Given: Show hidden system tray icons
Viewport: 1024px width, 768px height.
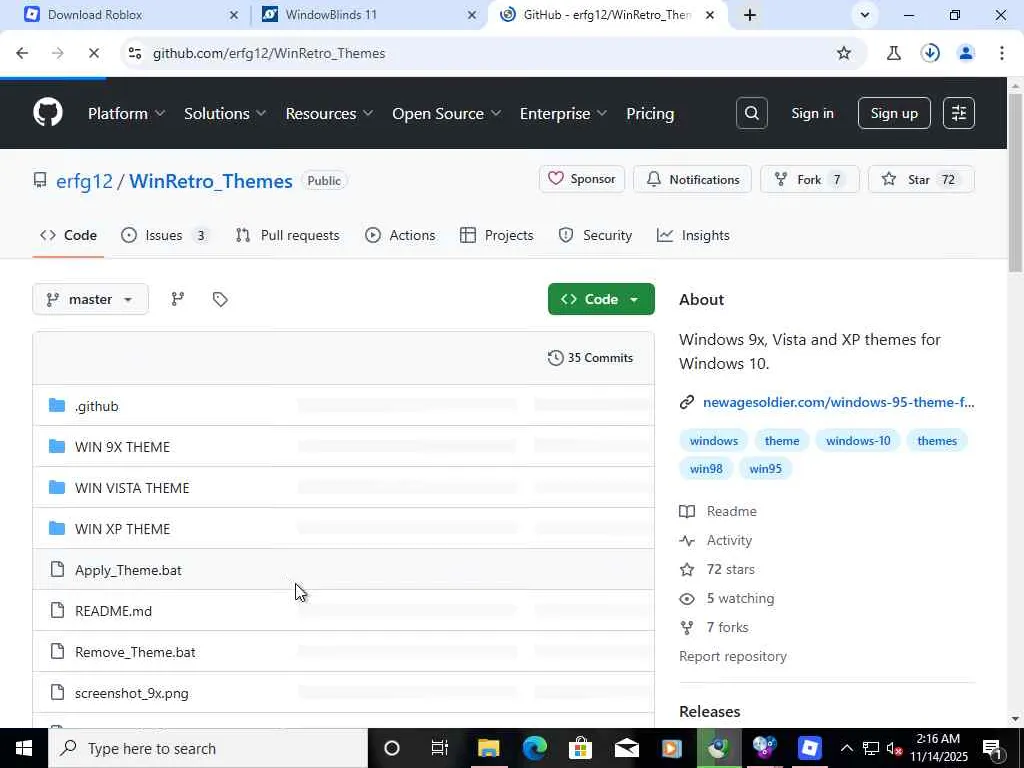Looking at the screenshot, I should pos(846,748).
